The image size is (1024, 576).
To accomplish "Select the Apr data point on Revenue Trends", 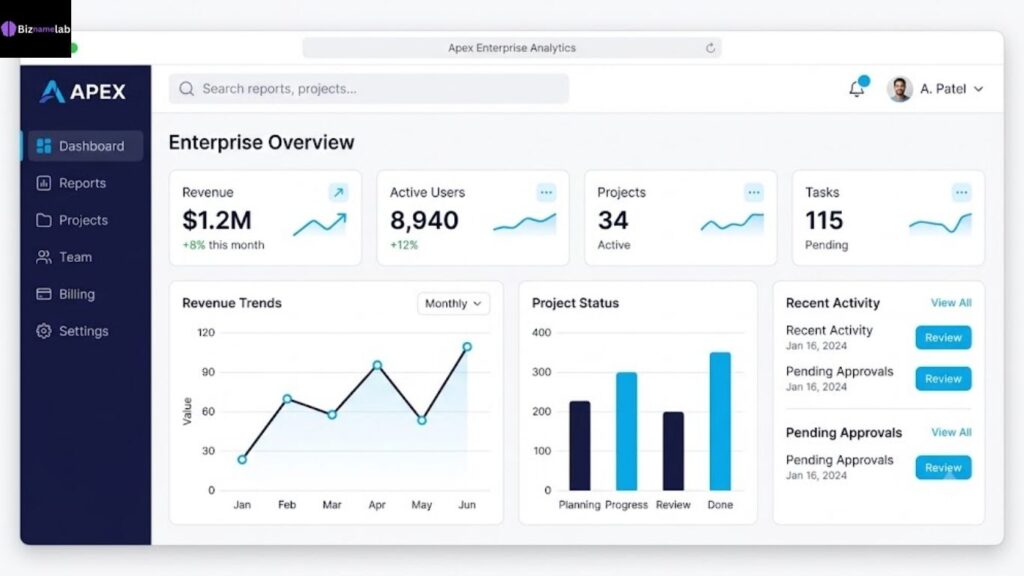I will point(377,365).
